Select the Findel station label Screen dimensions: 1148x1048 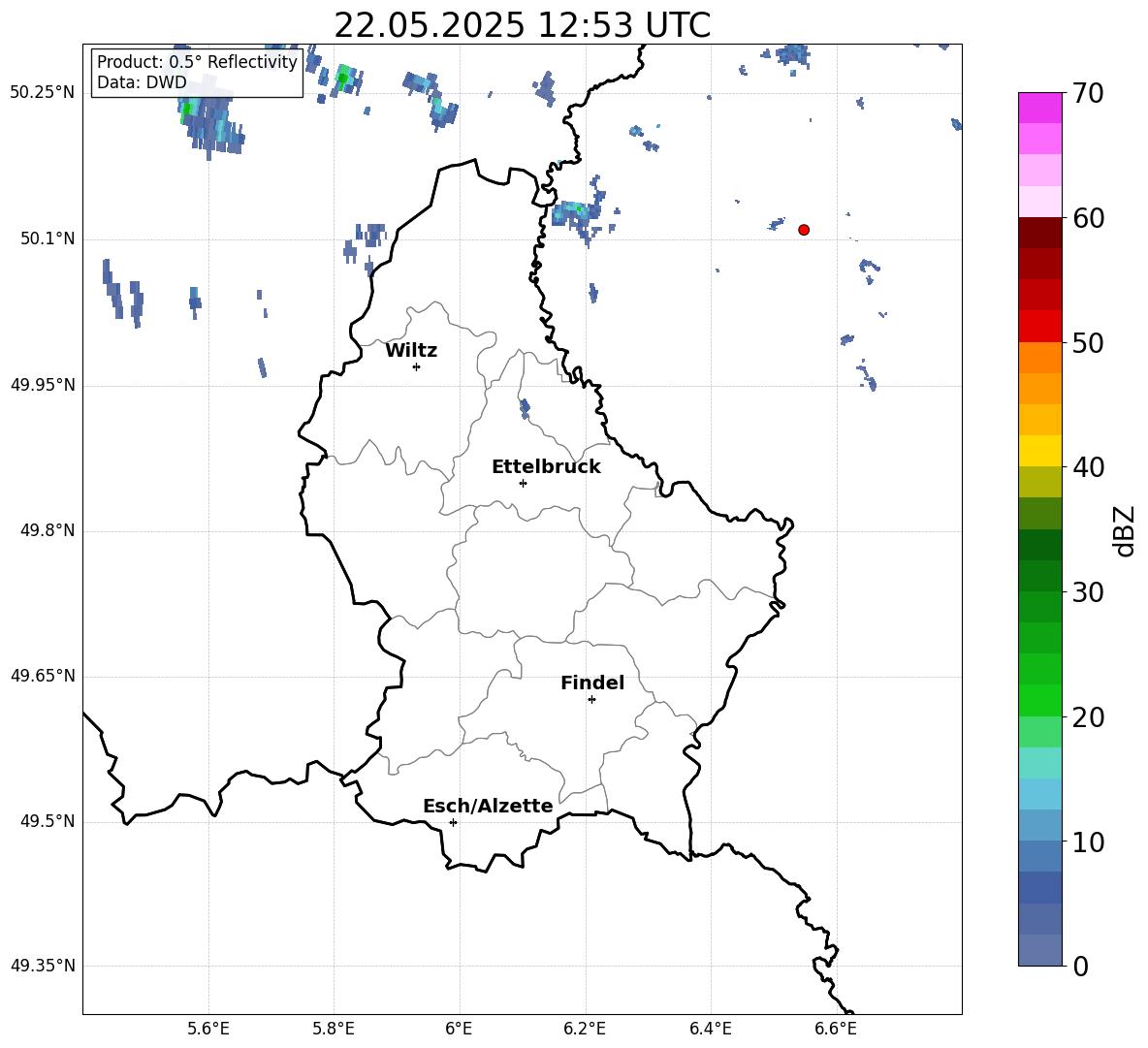592,683
